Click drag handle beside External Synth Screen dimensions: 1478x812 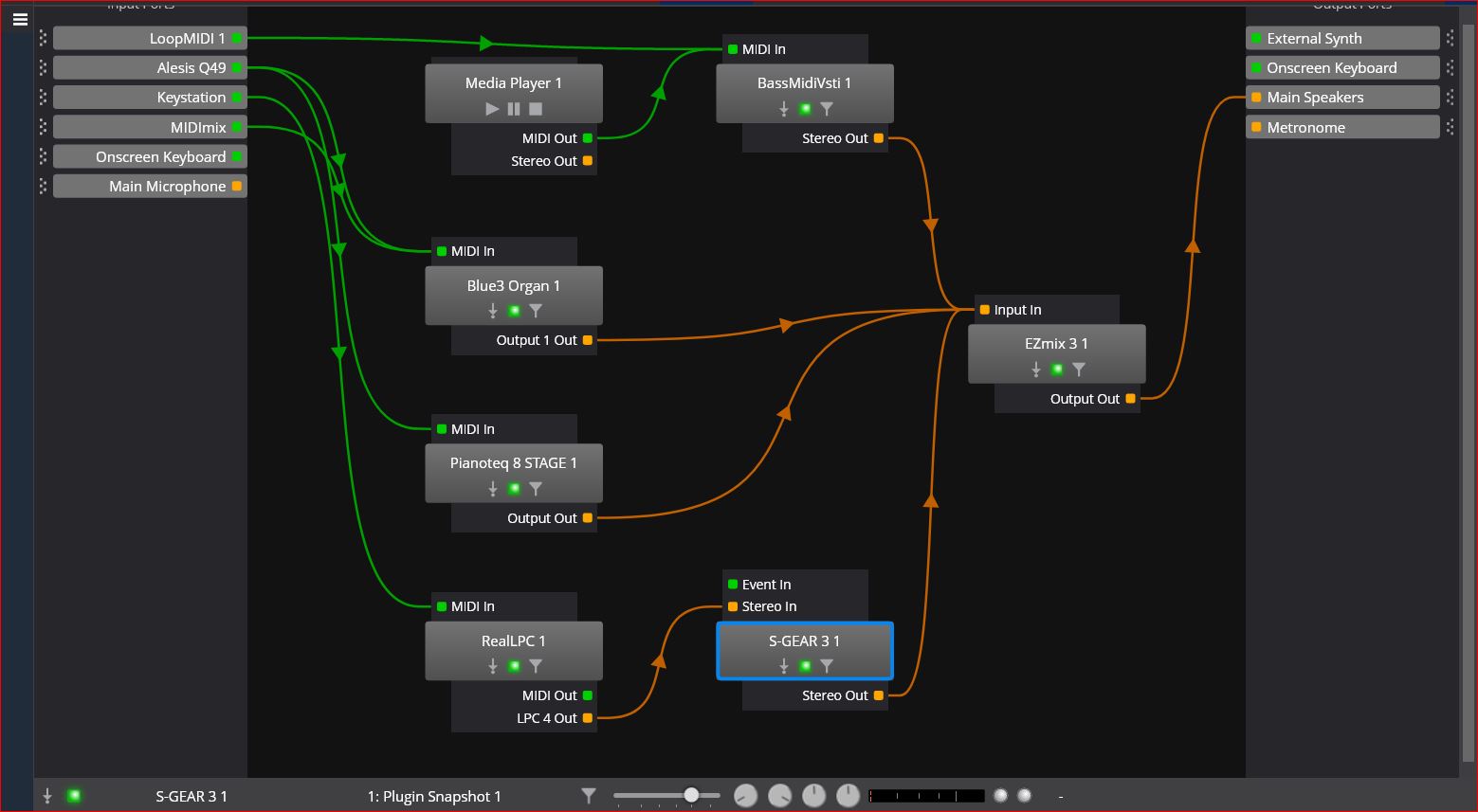(x=1450, y=38)
